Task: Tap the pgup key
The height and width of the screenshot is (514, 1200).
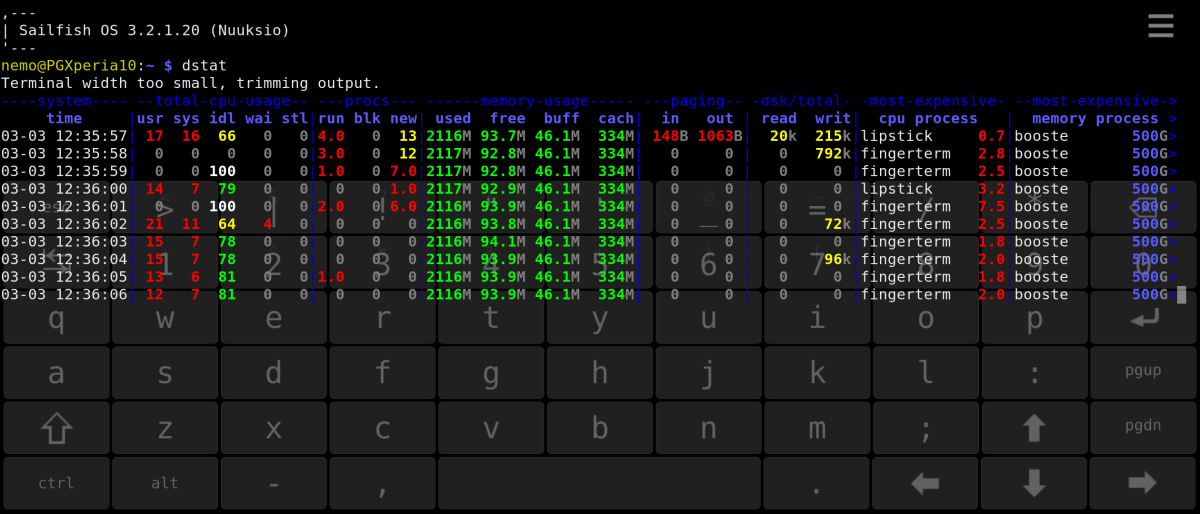Action: (x=1143, y=372)
